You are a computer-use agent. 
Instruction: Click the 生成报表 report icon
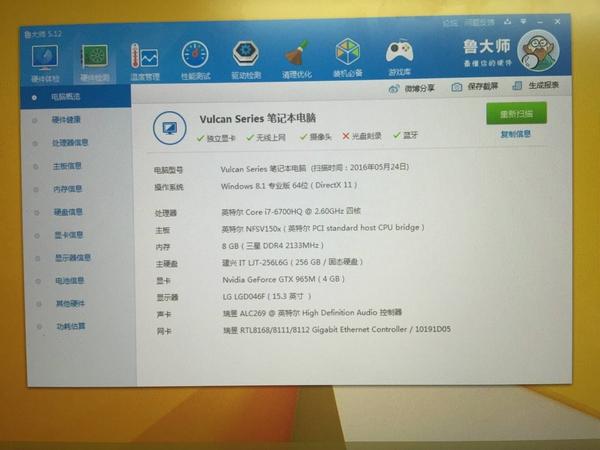[517, 86]
